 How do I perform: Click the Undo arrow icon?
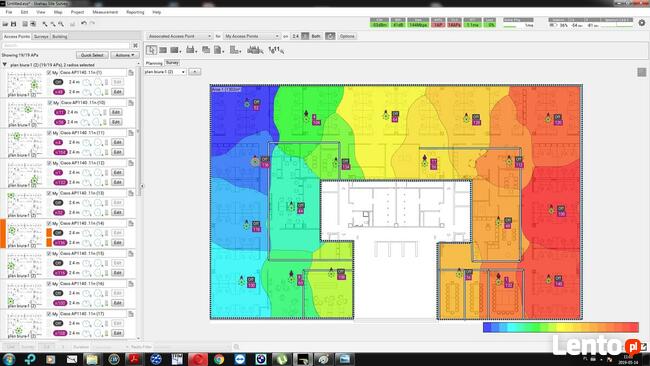tap(84, 24)
